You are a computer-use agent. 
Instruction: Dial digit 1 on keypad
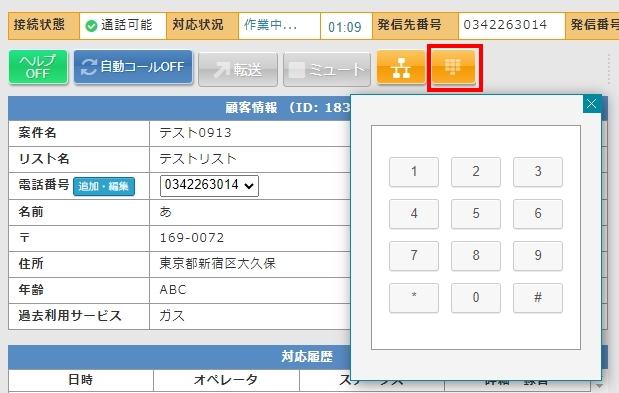coord(414,172)
